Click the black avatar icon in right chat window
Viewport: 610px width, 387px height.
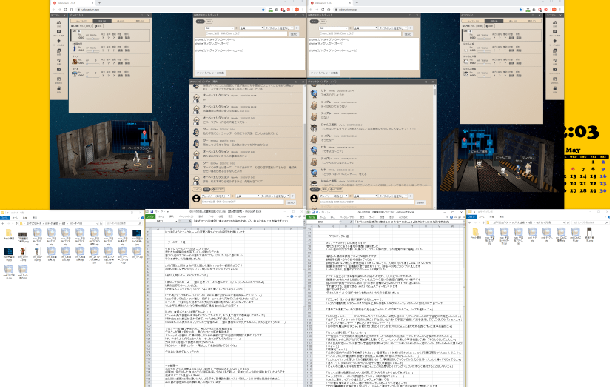pyautogui.click(x=314, y=199)
